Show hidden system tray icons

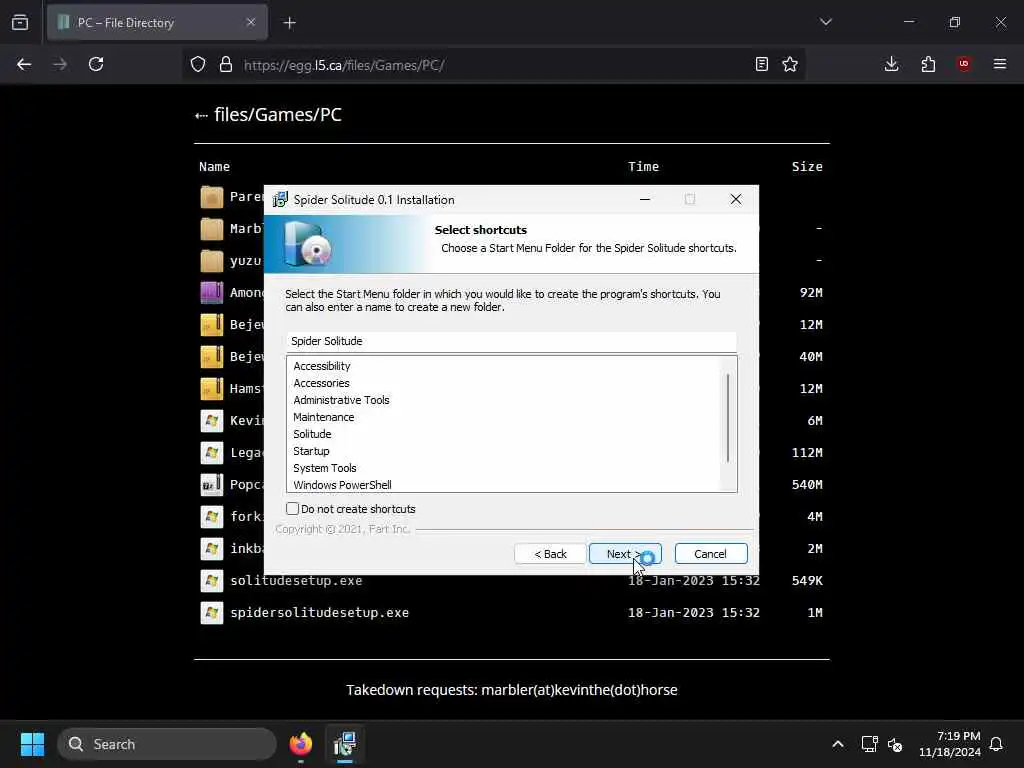point(838,744)
